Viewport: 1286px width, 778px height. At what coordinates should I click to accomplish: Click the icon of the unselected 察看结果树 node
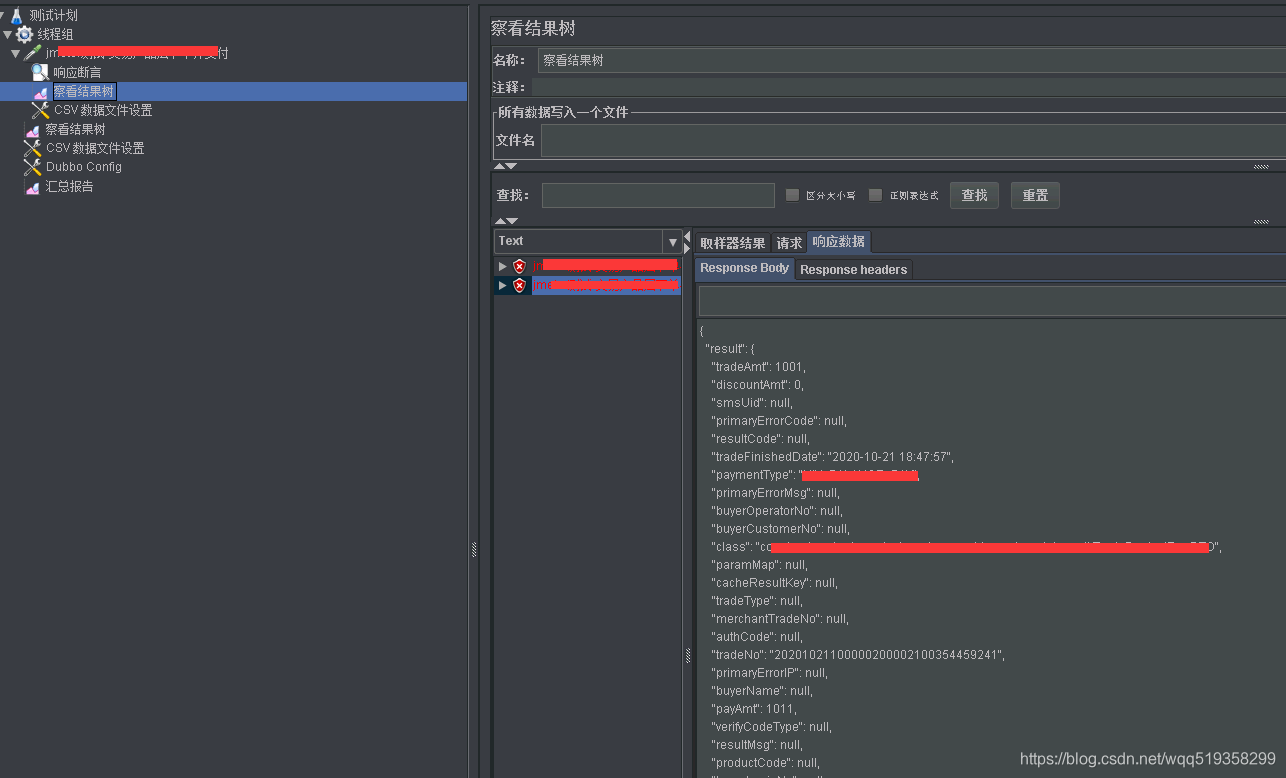click(32, 129)
